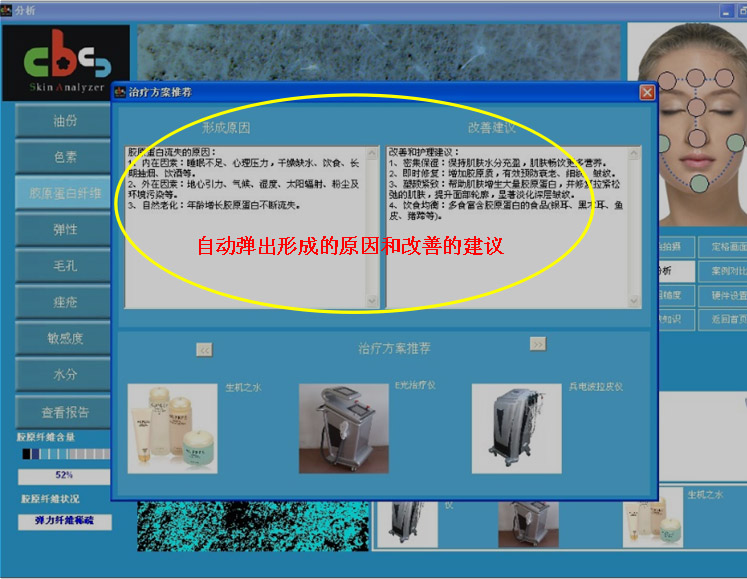Select the 生机之水 product thumbnail in dialog
The image size is (747, 579).
(172, 430)
